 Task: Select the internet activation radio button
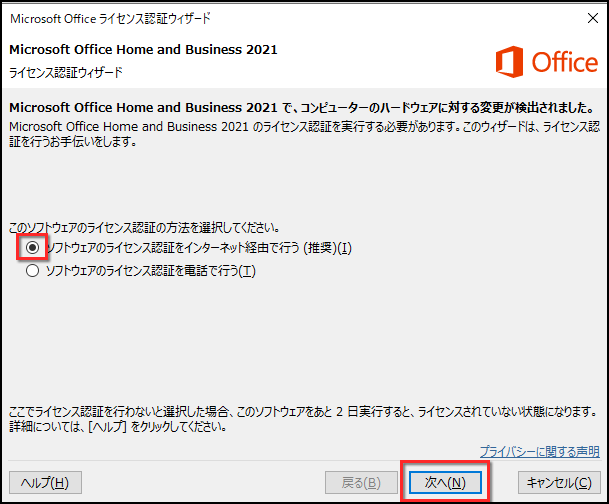tap(33, 247)
